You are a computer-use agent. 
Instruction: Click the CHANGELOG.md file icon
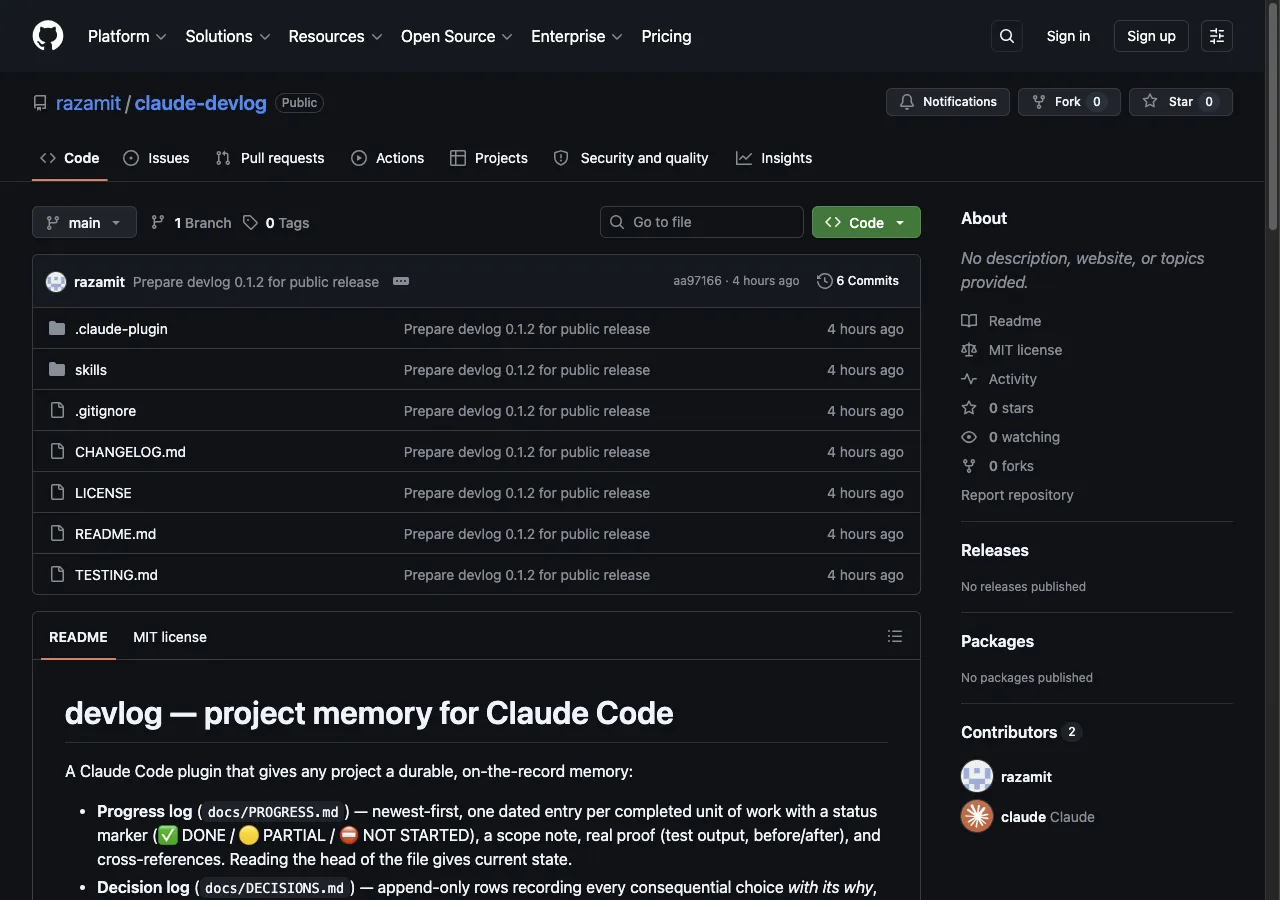tap(57, 451)
